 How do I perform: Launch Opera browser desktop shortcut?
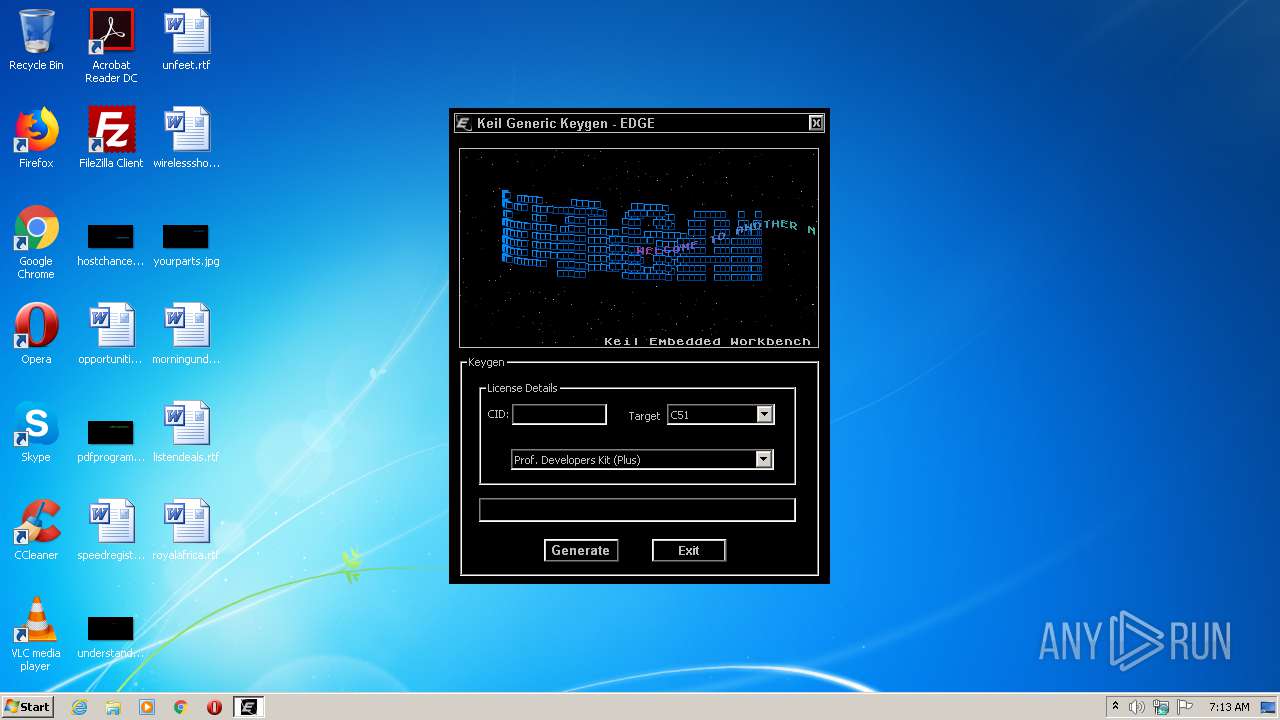36,334
